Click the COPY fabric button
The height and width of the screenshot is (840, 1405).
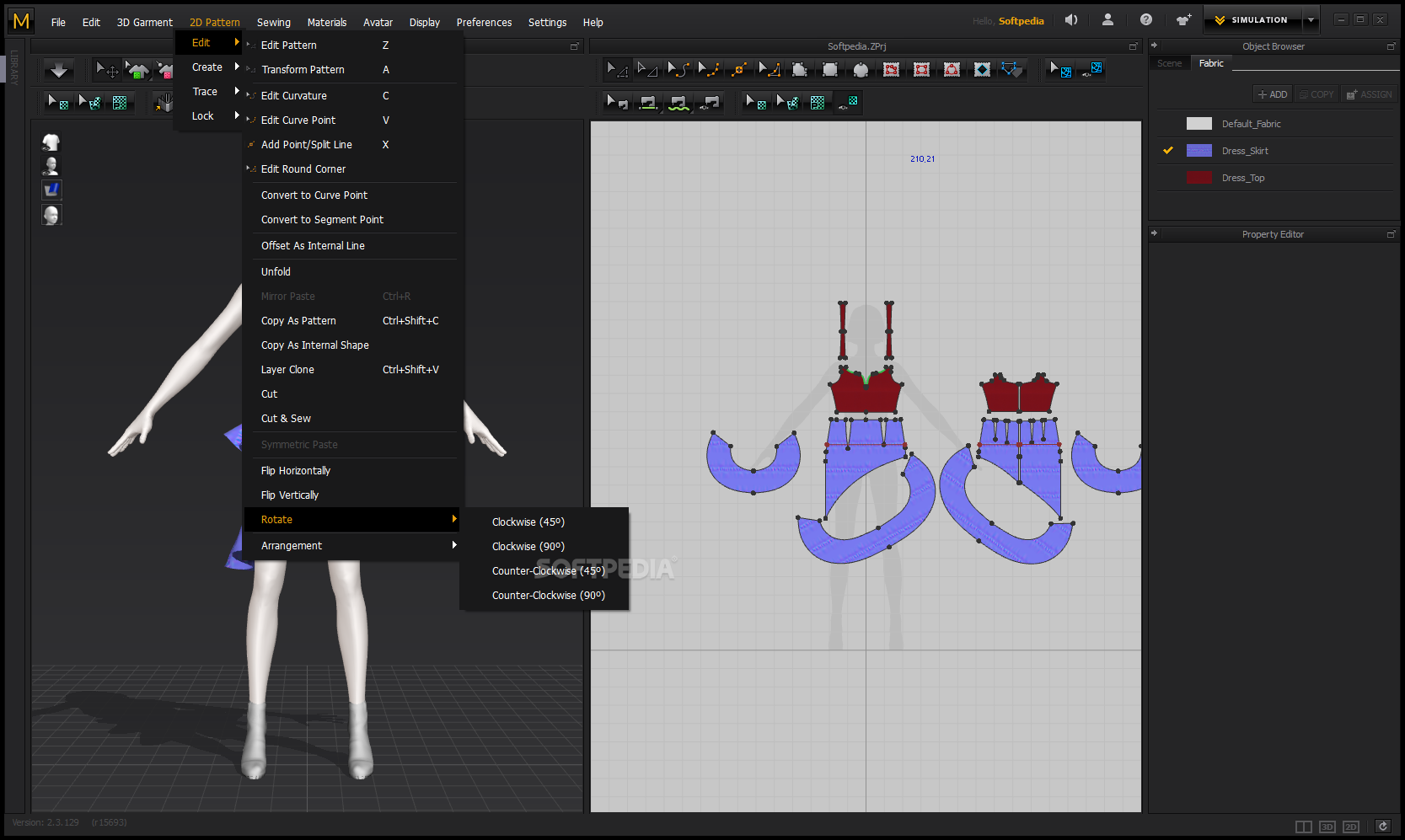(1317, 94)
